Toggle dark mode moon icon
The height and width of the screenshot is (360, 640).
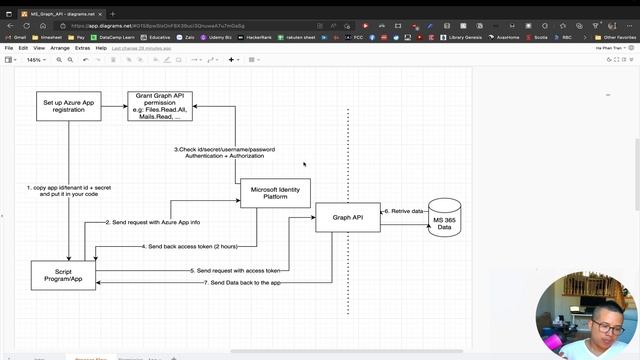[x=609, y=60]
